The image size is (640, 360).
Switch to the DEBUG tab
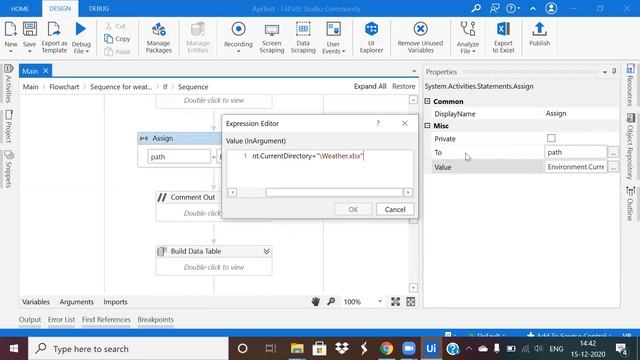(99, 8)
